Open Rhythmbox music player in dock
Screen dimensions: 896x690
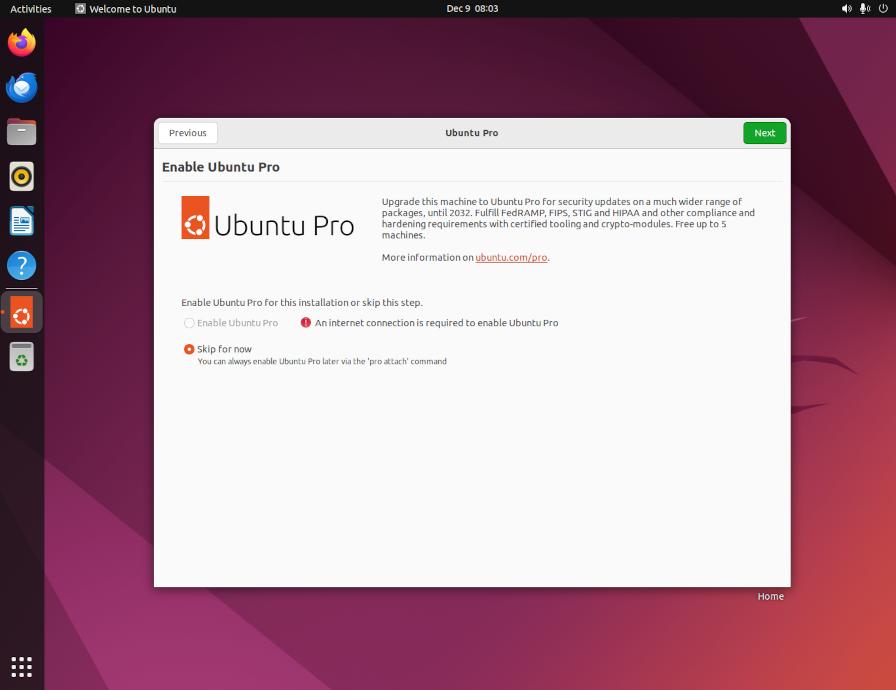point(22,176)
